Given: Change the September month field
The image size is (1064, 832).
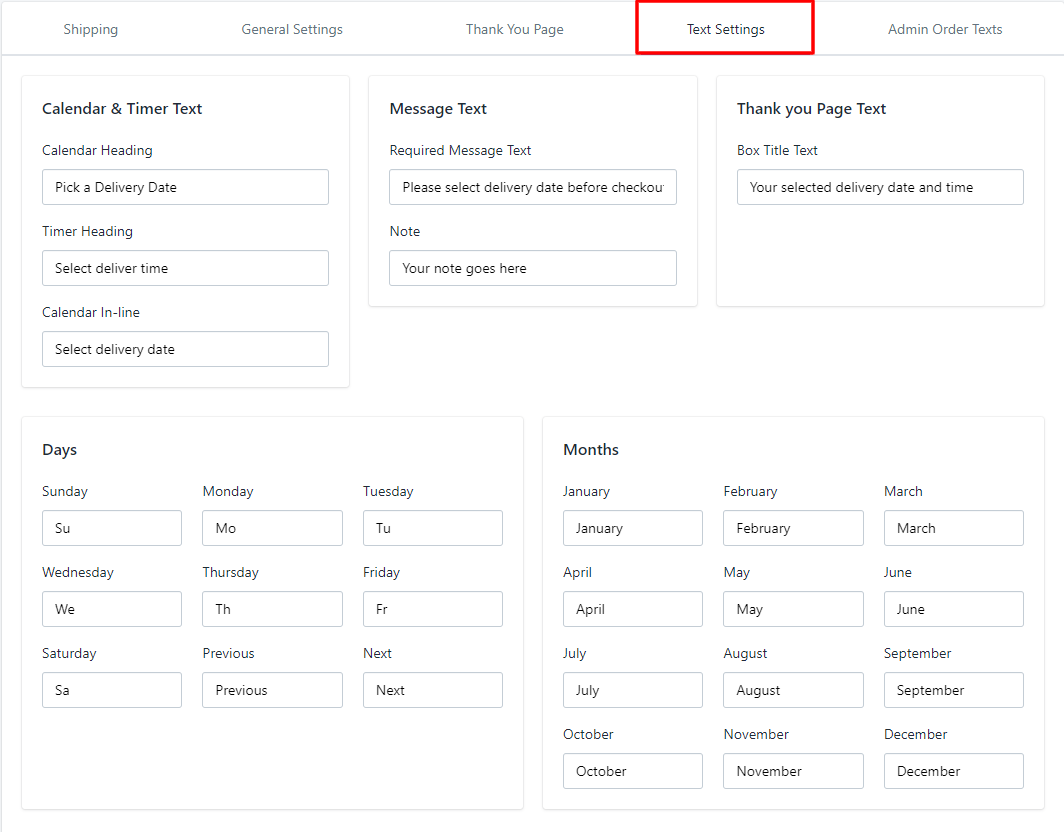Looking at the screenshot, I should pyautogui.click(x=953, y=690).
